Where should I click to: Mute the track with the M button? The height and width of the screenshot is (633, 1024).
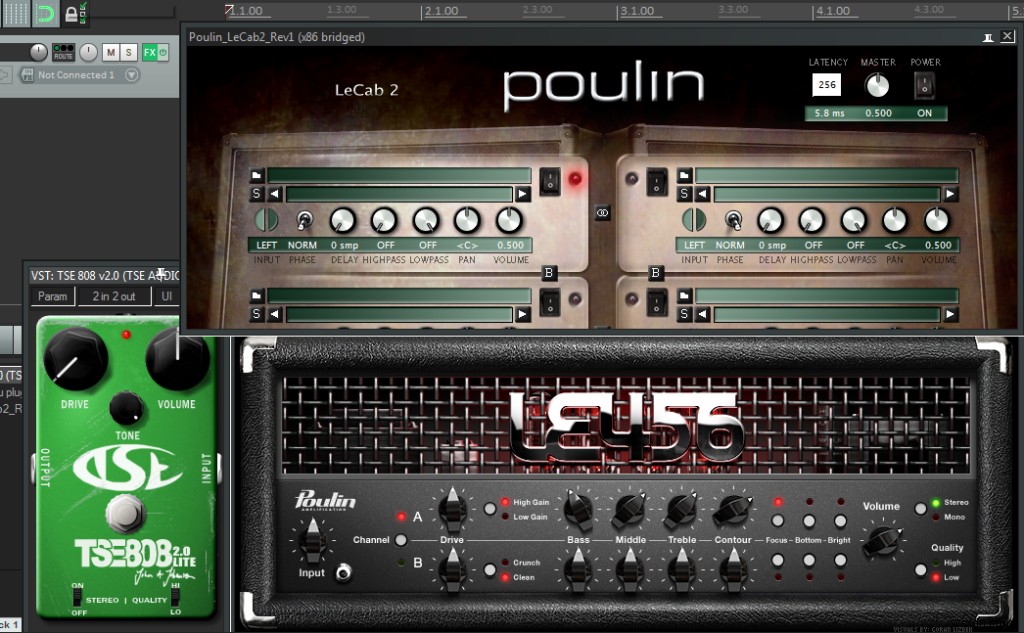(x=111, y=52)
